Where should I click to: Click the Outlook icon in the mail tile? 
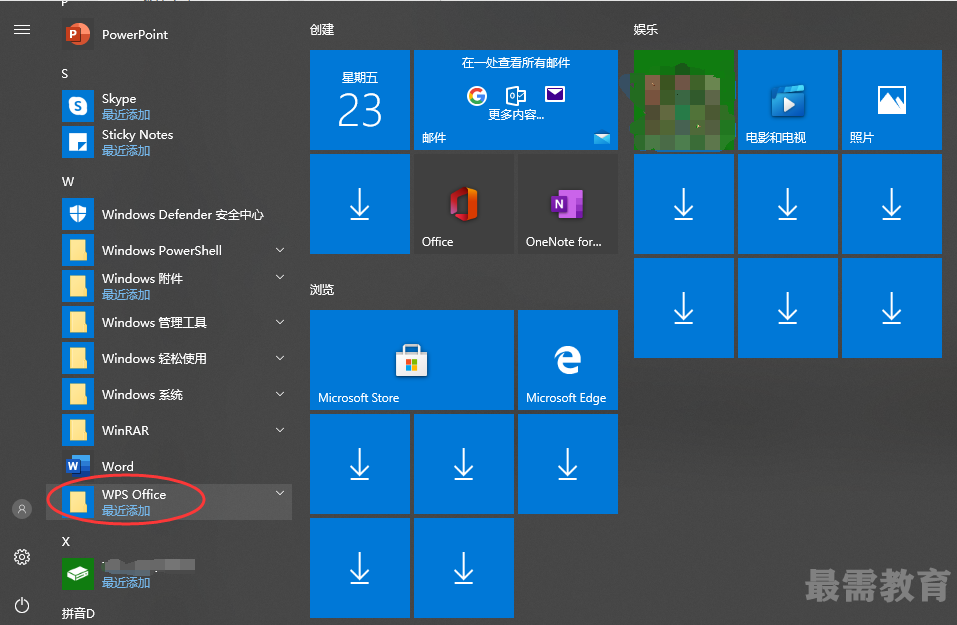tap(516, 95)
